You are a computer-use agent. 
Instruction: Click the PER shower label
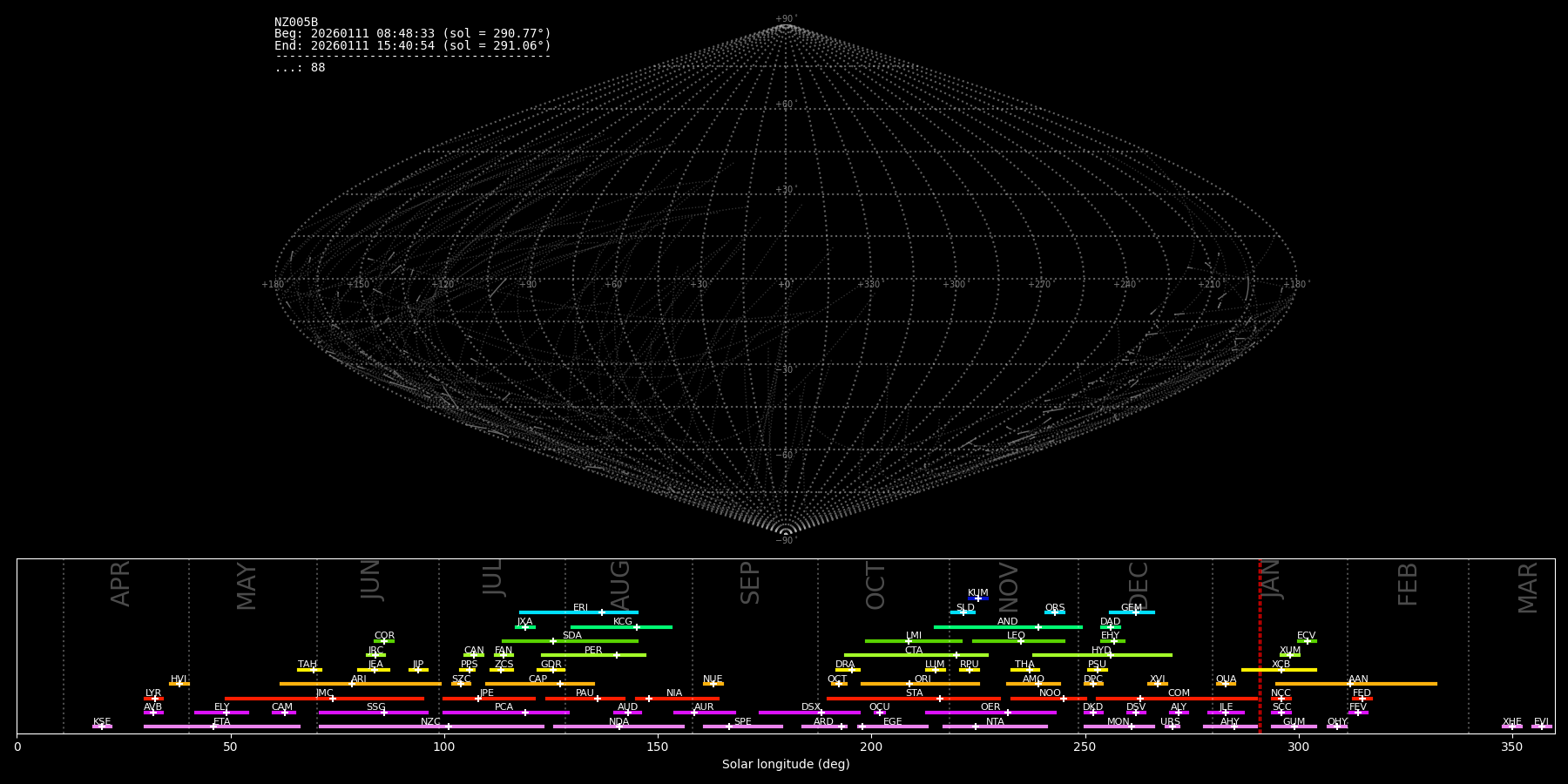click(593, 651)
